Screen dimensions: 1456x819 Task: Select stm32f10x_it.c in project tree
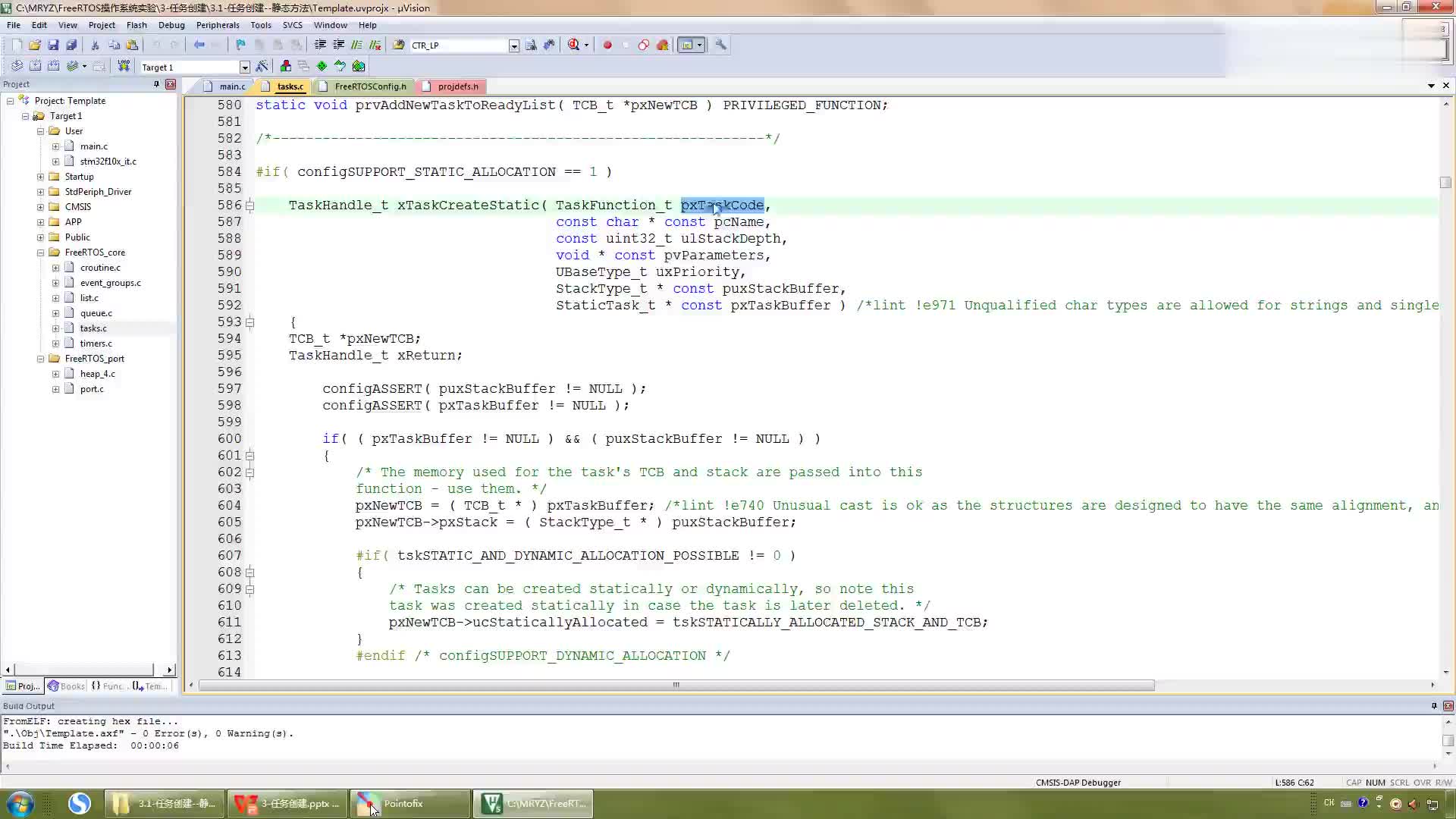108,162
